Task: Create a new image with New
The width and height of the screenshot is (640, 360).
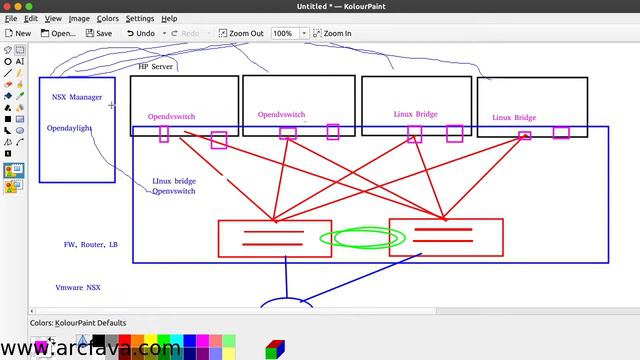Action: 18,33
